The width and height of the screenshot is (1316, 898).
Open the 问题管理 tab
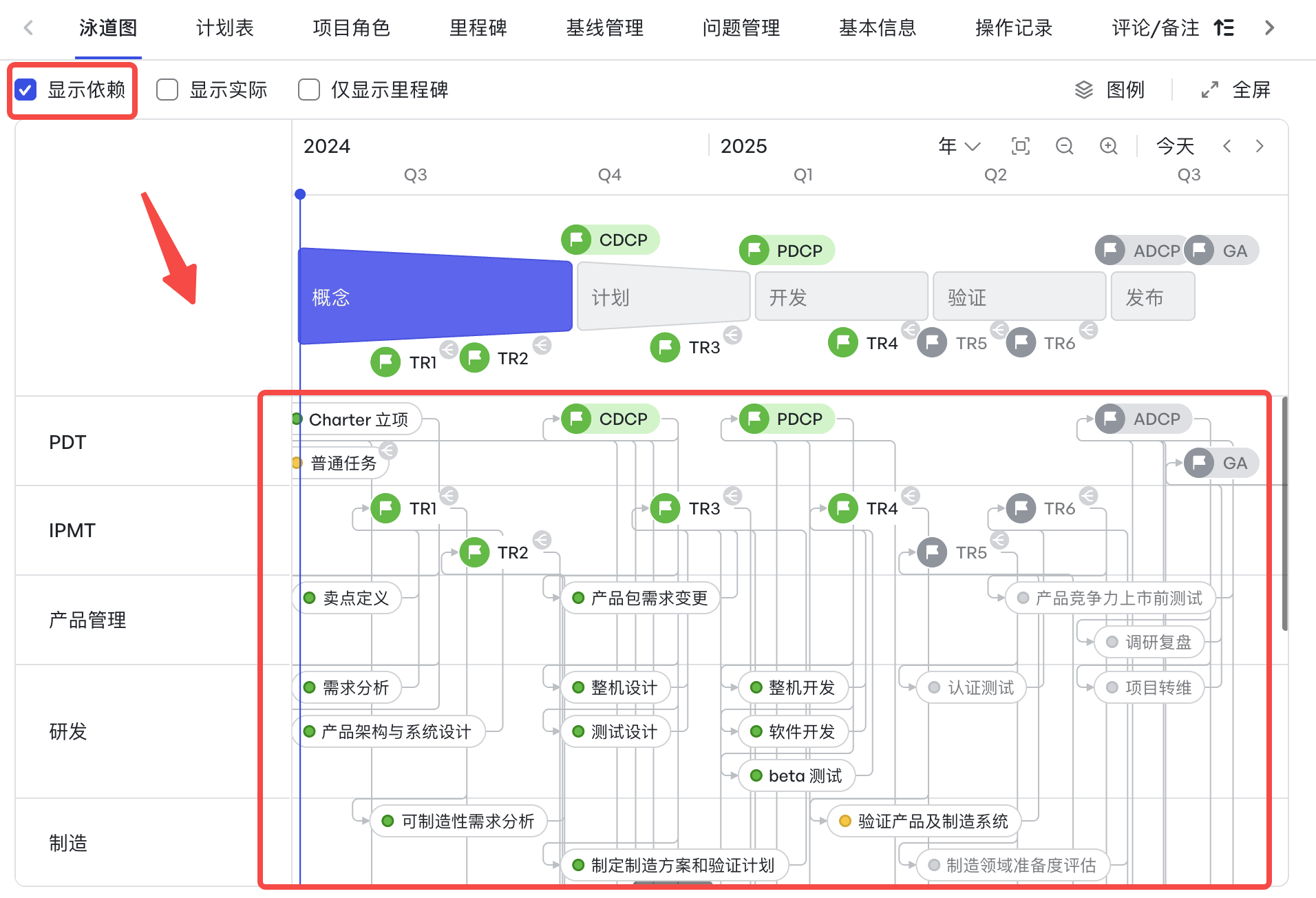[x=741, y=28]
